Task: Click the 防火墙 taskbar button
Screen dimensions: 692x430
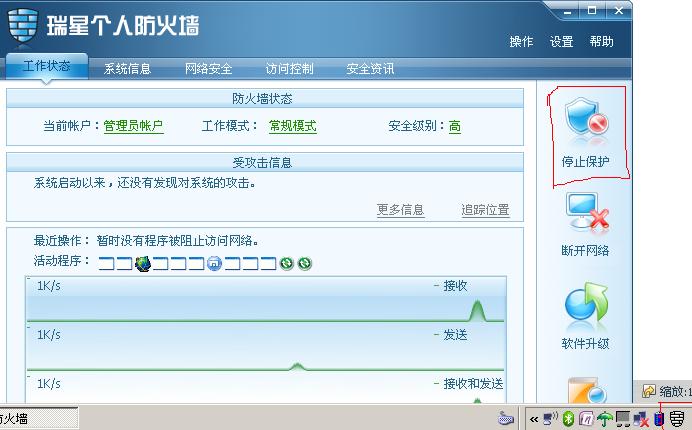Action: (39, 418)
